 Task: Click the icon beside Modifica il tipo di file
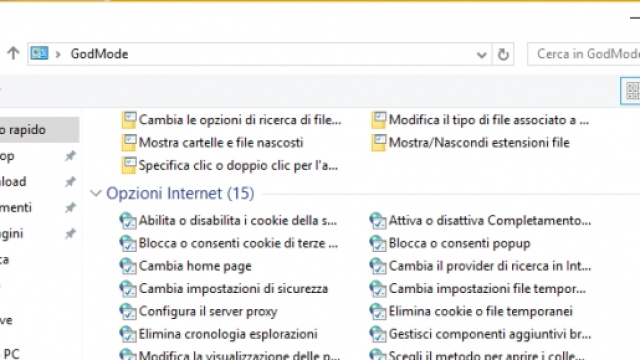(x=378, y=120)
